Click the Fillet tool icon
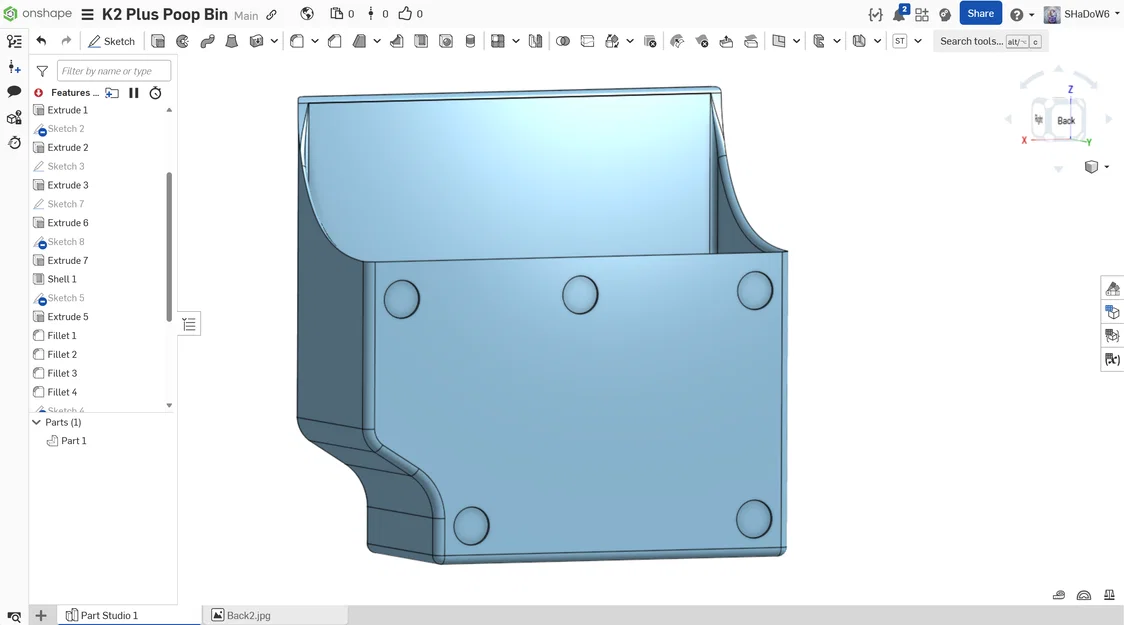 click(296, 42)
